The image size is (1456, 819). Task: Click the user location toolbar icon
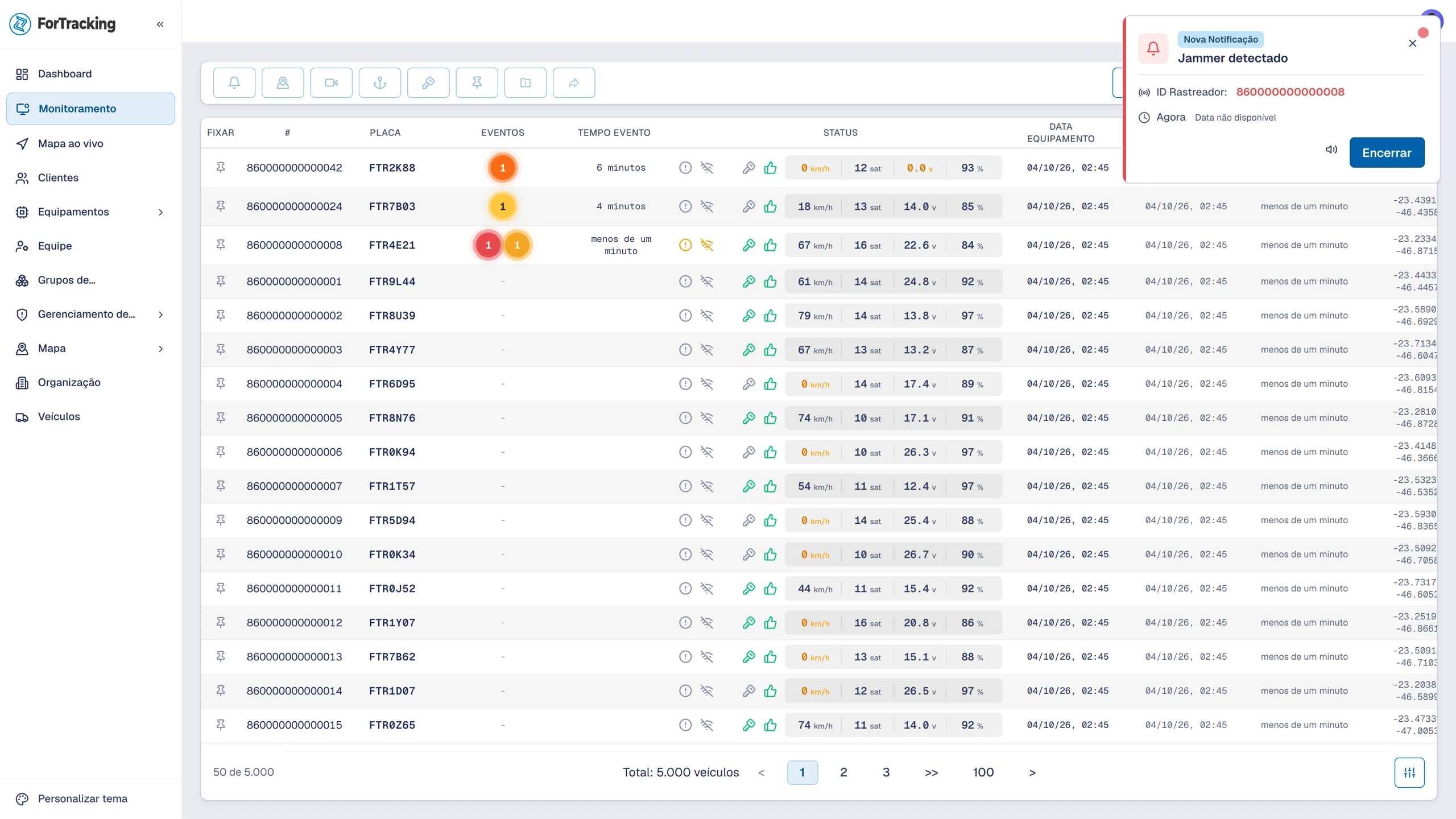click(283, 83)
